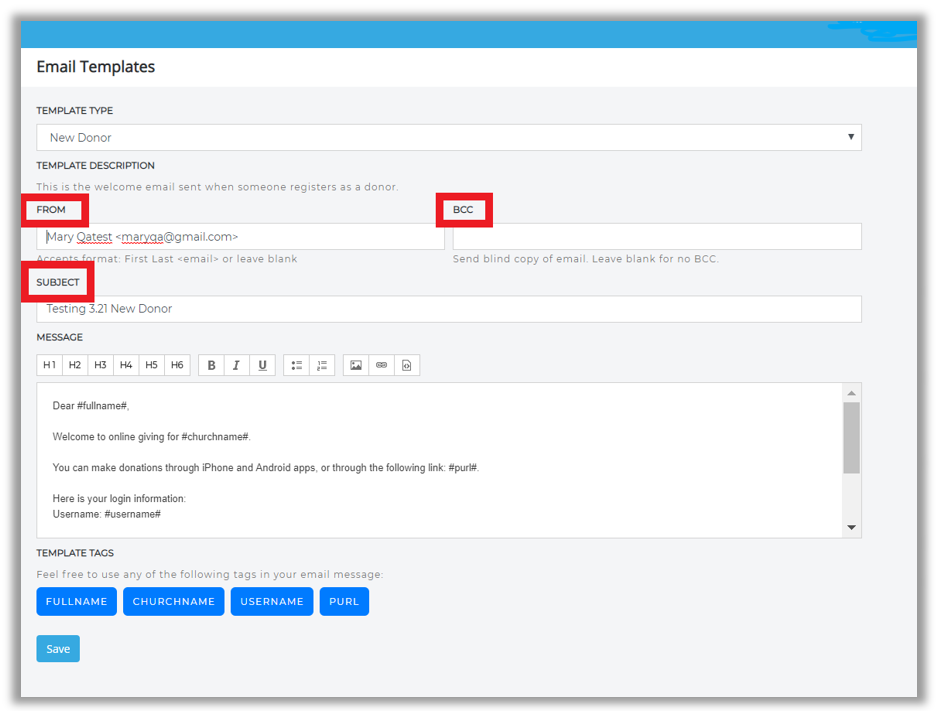Screen dimensions: 937x711
Task: Insert the USERNAME template tag
Action: pyautogui.click(x=272, y=602)
